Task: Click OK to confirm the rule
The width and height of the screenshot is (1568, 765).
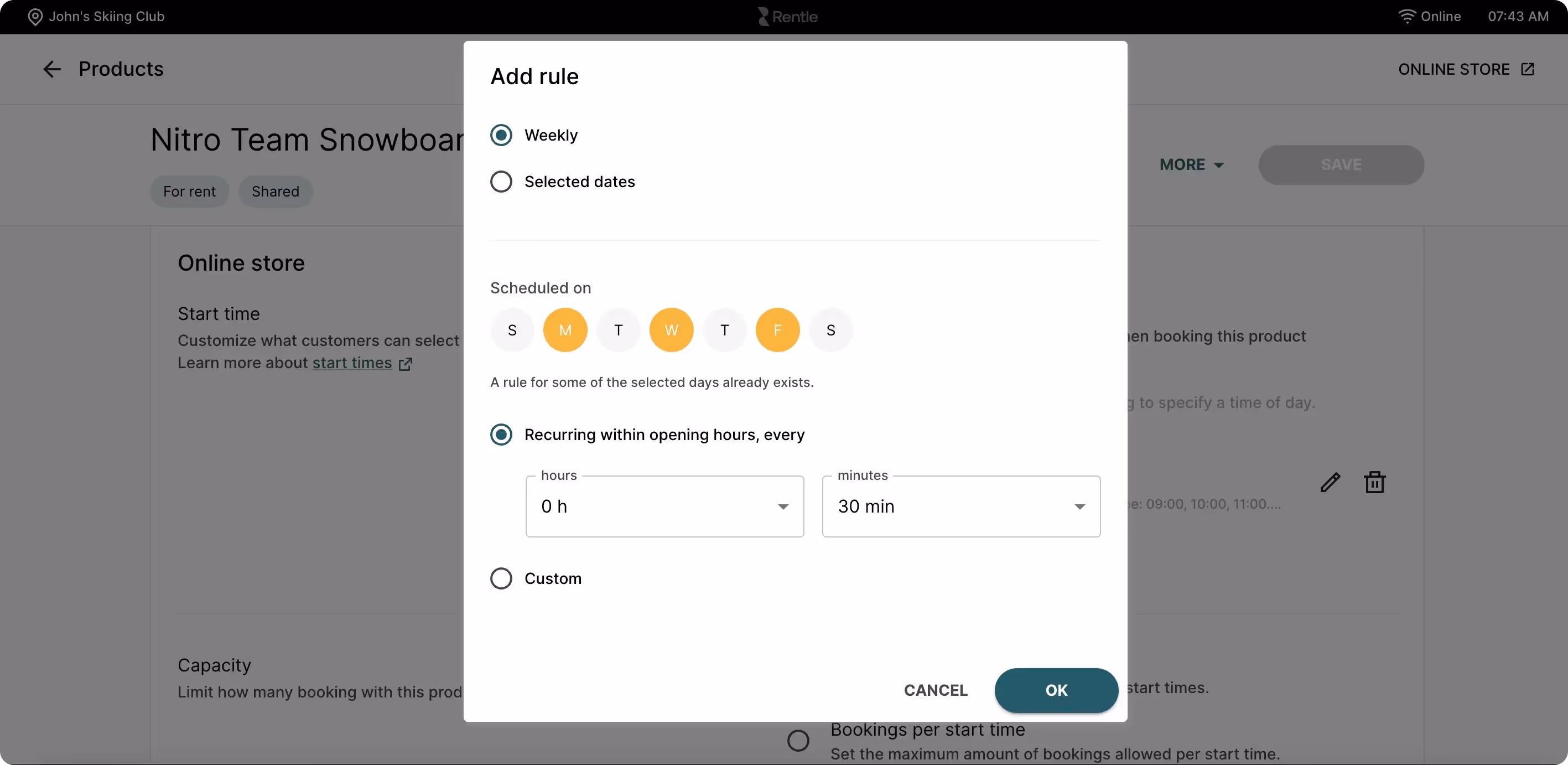Action: [x=1056, y=690]
